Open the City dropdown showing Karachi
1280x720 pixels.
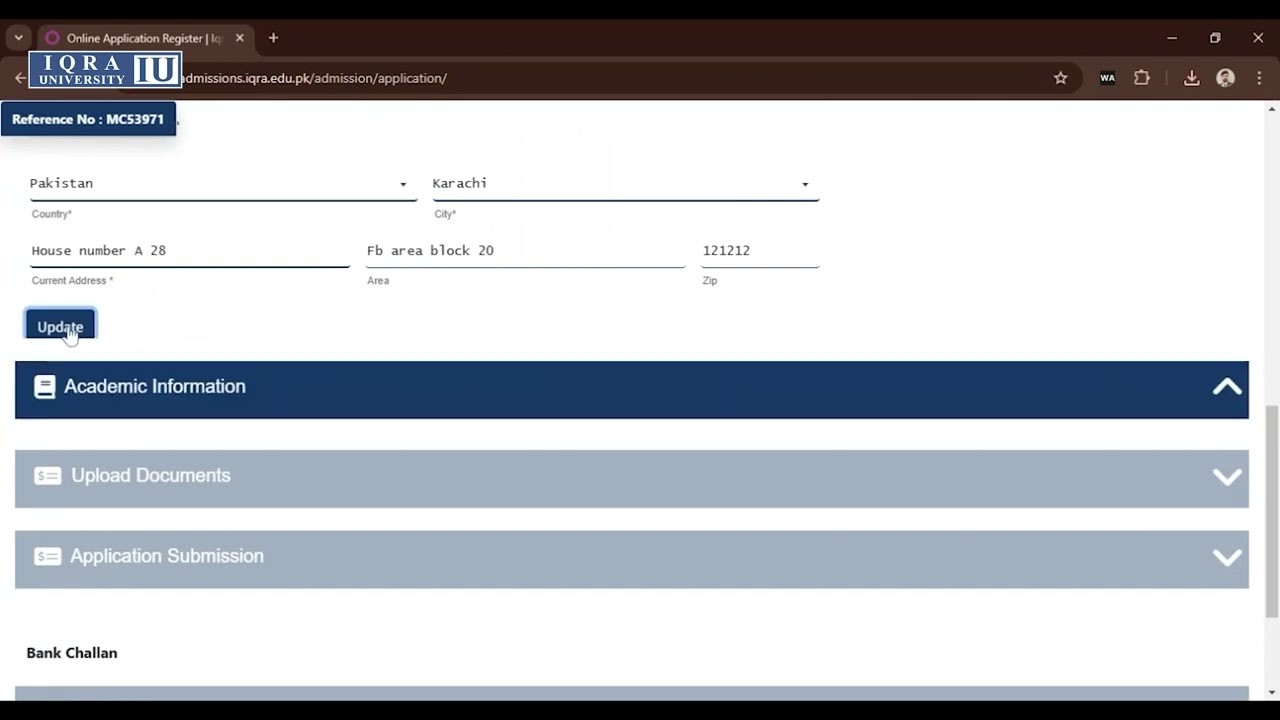(x=626, y=184)
